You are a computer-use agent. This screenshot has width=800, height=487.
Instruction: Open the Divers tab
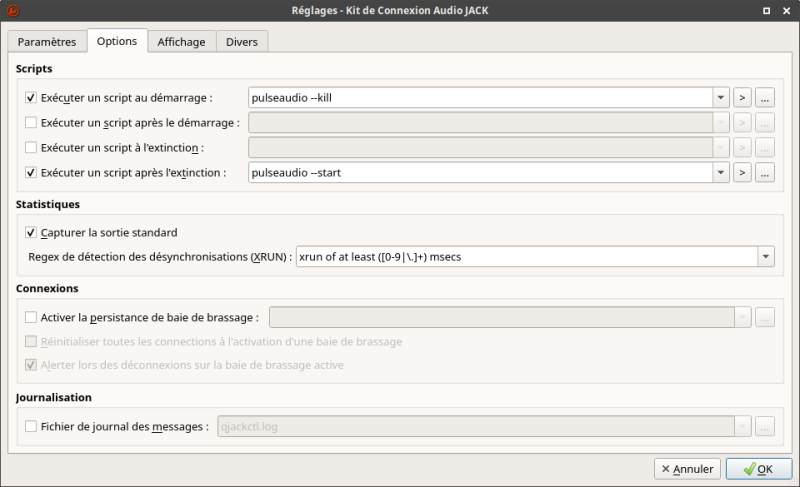pyautogui.click(x=242, y=42)
